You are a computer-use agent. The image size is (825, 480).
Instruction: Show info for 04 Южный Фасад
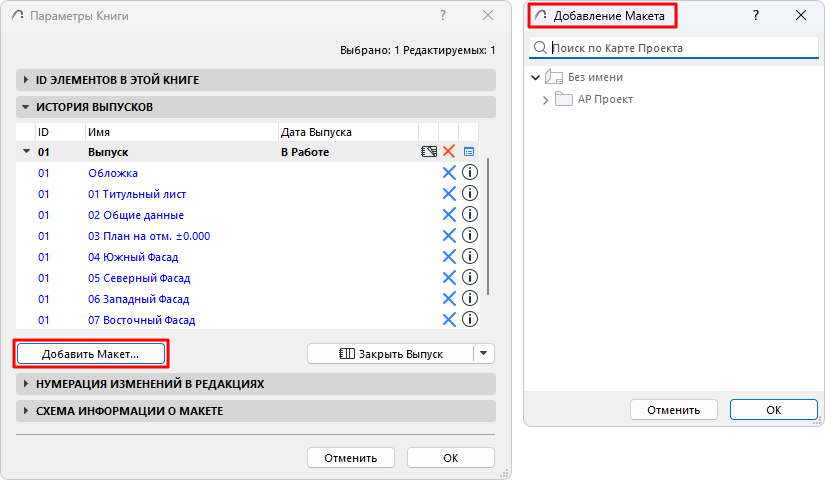(469, 257)
